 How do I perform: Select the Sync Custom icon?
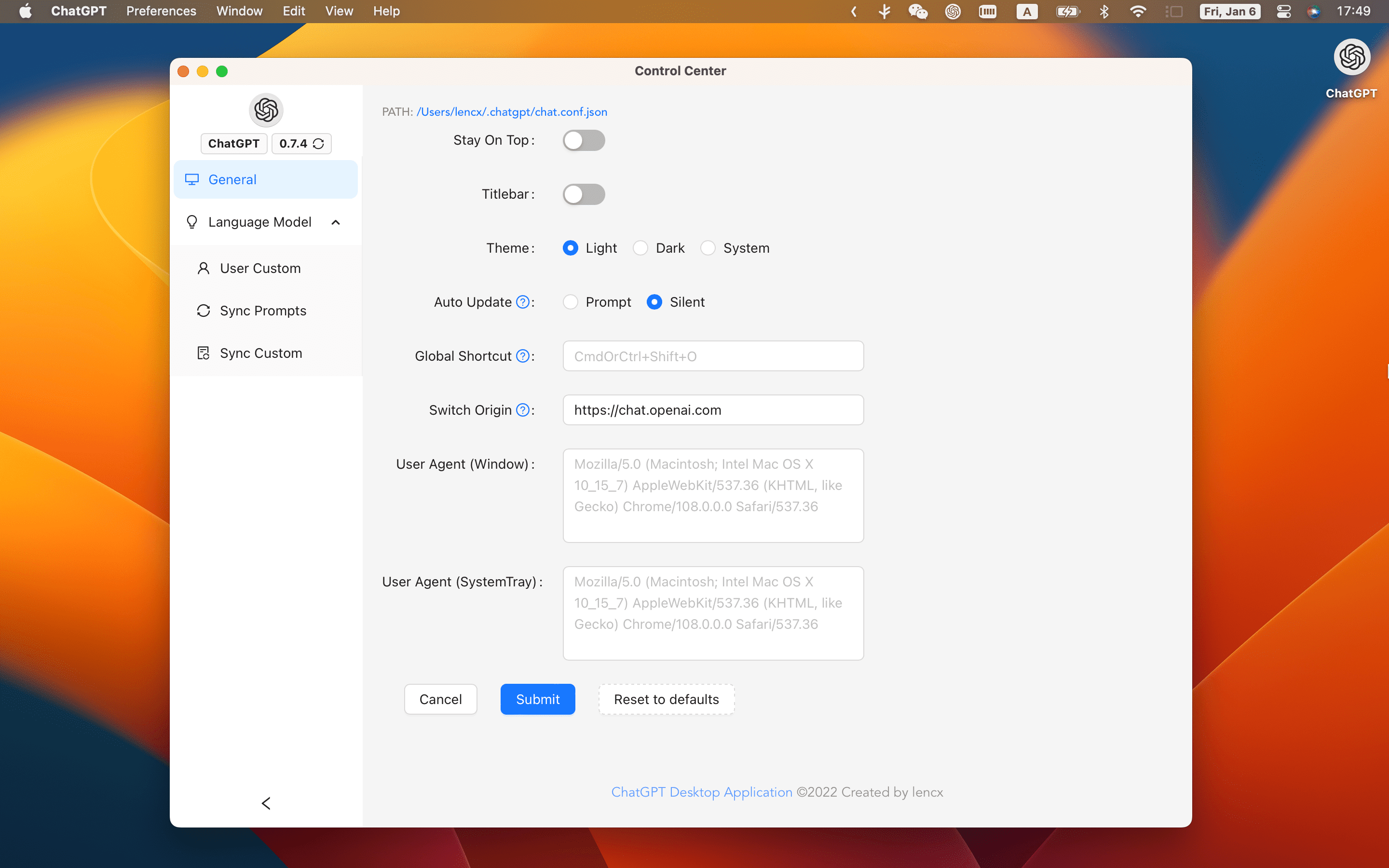point(203,352)
